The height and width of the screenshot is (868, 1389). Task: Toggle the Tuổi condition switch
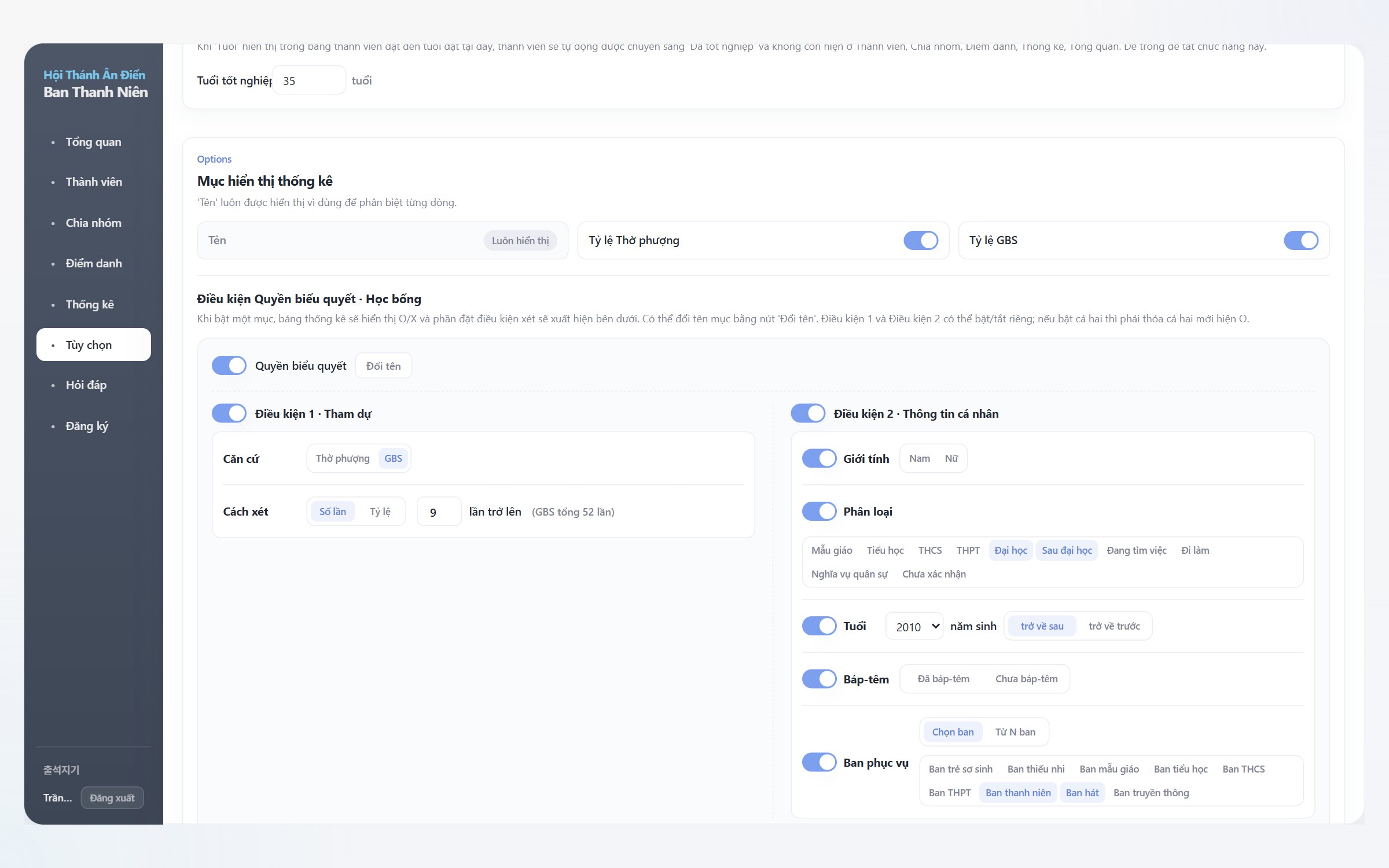(x=819, y=626)
